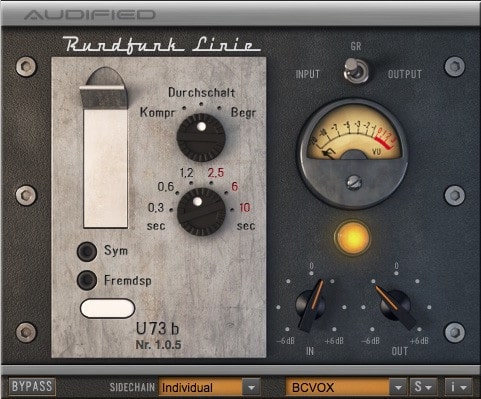Click the IN gain chicken-head knob
Viewport: 481px width, 399px height.
click(311, 305)
